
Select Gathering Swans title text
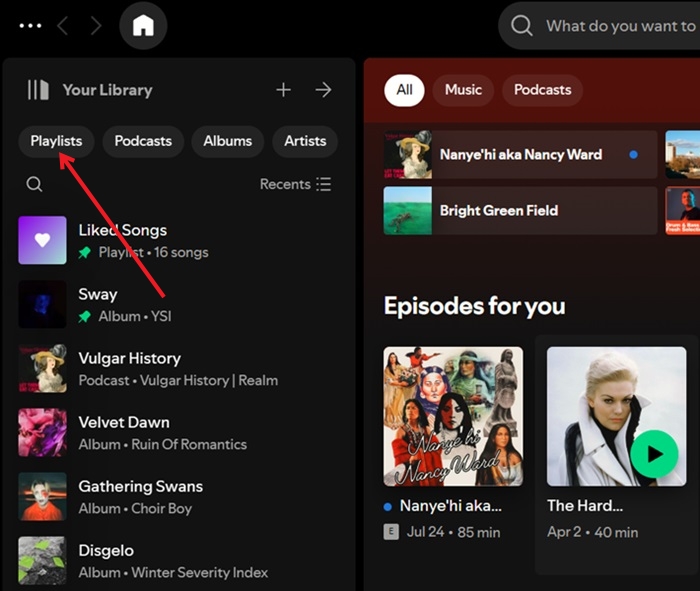click(141, 486)
